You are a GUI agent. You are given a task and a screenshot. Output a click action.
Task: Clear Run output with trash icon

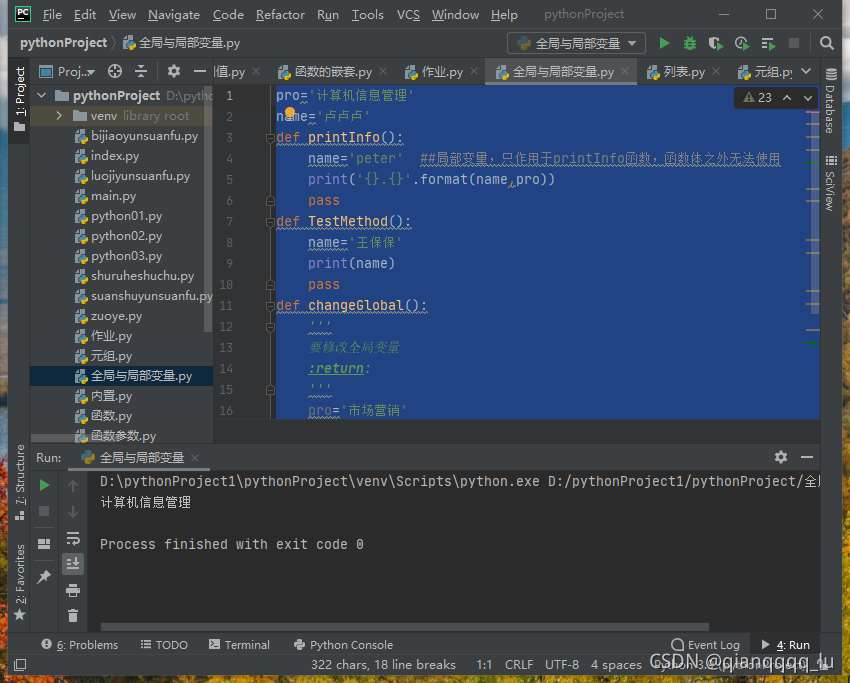(73, 616)
